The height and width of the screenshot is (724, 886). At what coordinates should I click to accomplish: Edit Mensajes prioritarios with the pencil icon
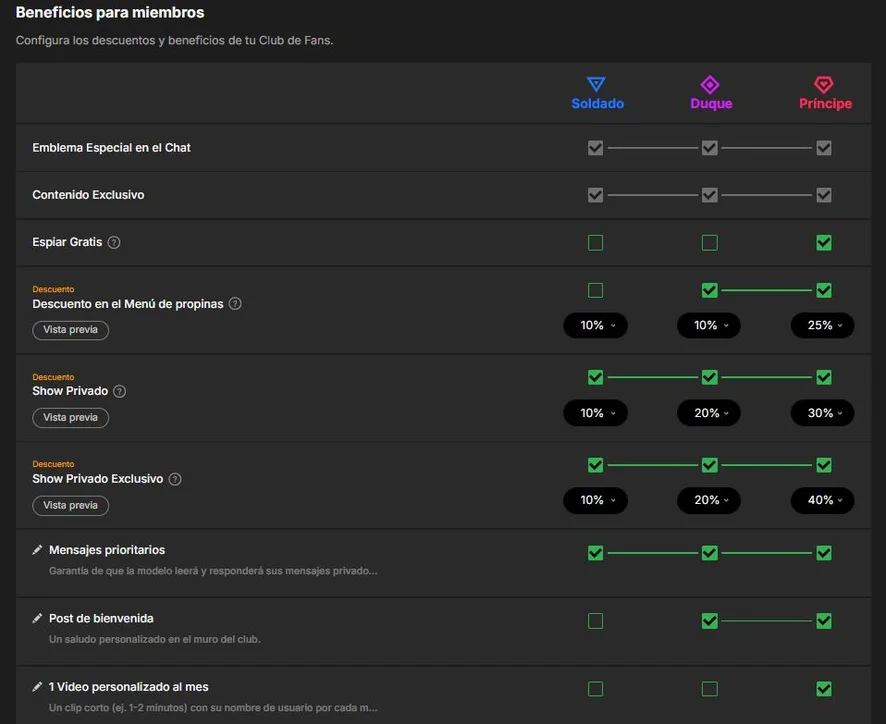(x=37, y=550)
